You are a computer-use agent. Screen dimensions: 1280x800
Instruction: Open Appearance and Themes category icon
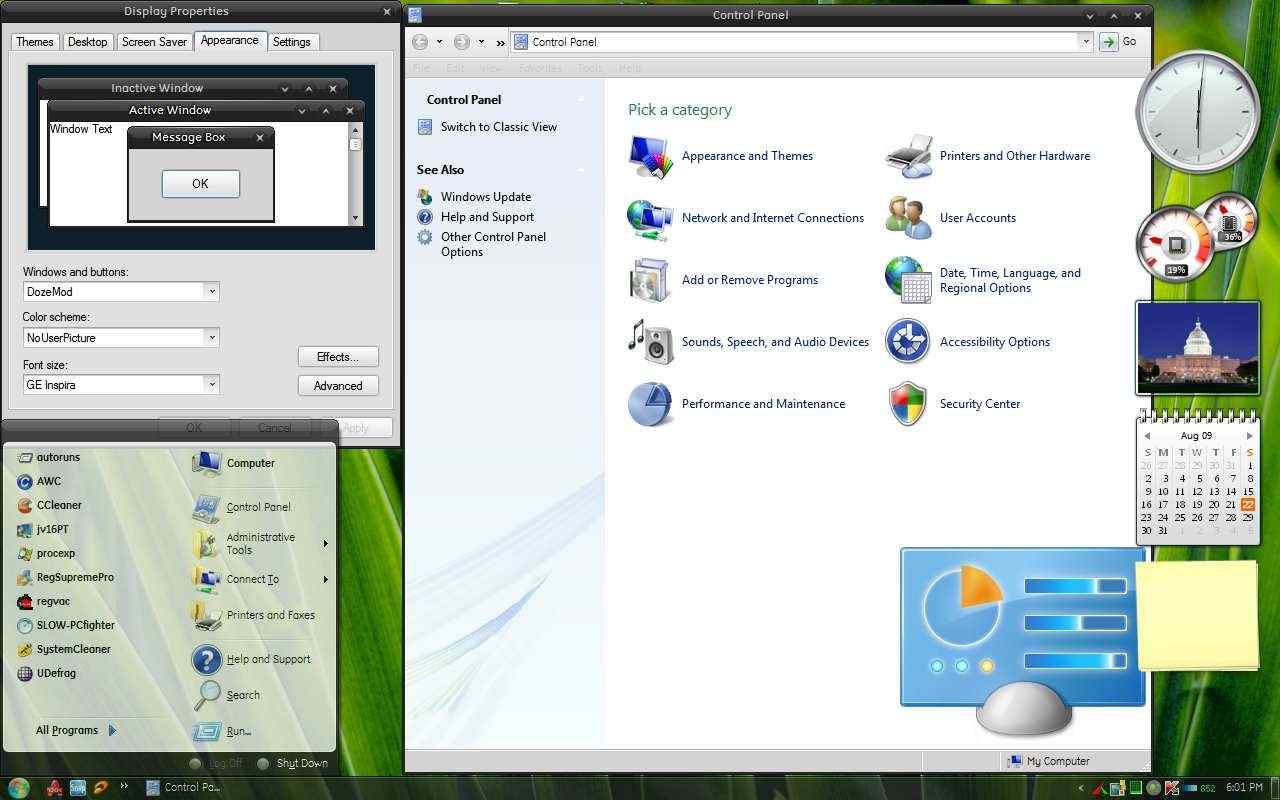(x=651, y=156)
